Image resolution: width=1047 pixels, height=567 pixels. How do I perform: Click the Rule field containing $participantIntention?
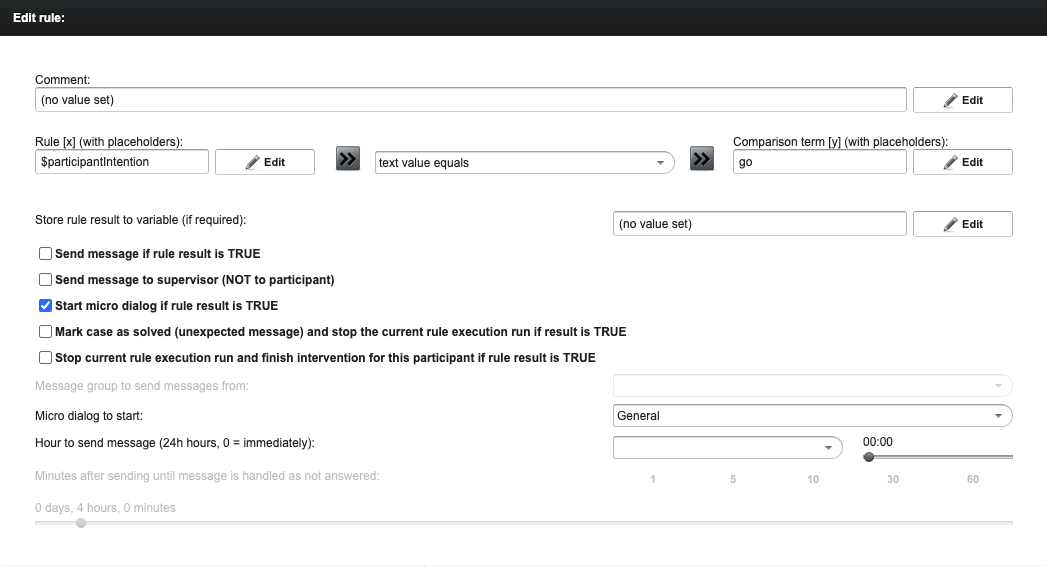(x=122, y=162)
